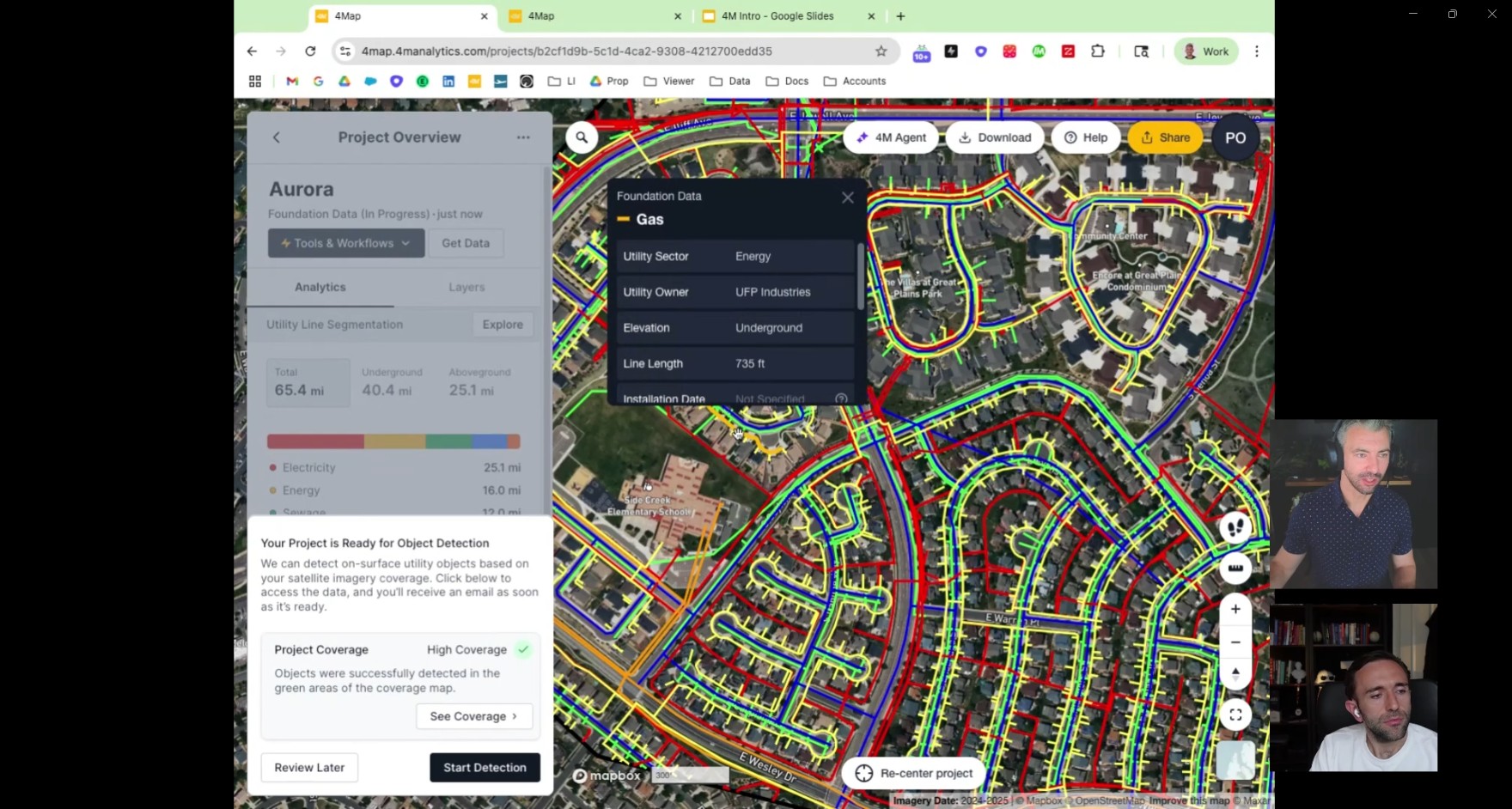1512x809 pixels.
Task: Bookmark this page with star icon
Action: click(x=881, y=52)
